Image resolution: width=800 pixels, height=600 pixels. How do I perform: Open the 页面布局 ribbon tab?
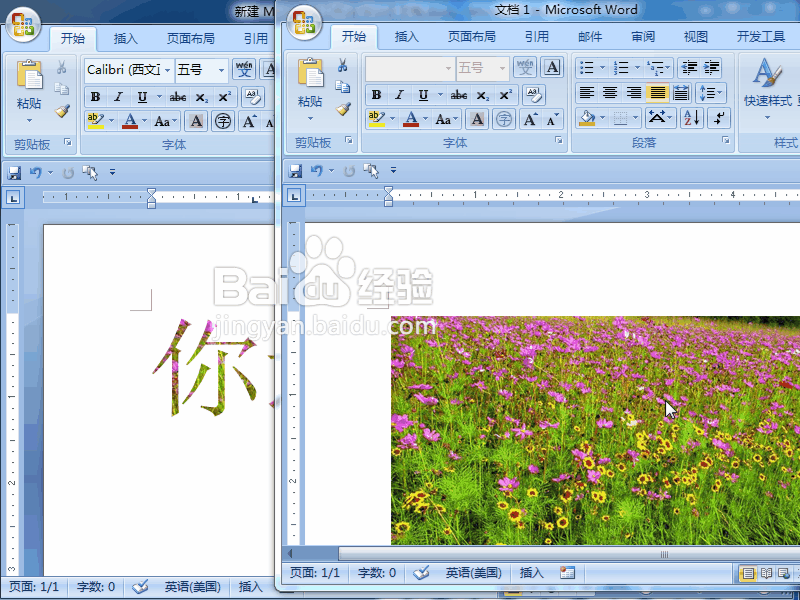pyautogui.click(x=472, y=36)
